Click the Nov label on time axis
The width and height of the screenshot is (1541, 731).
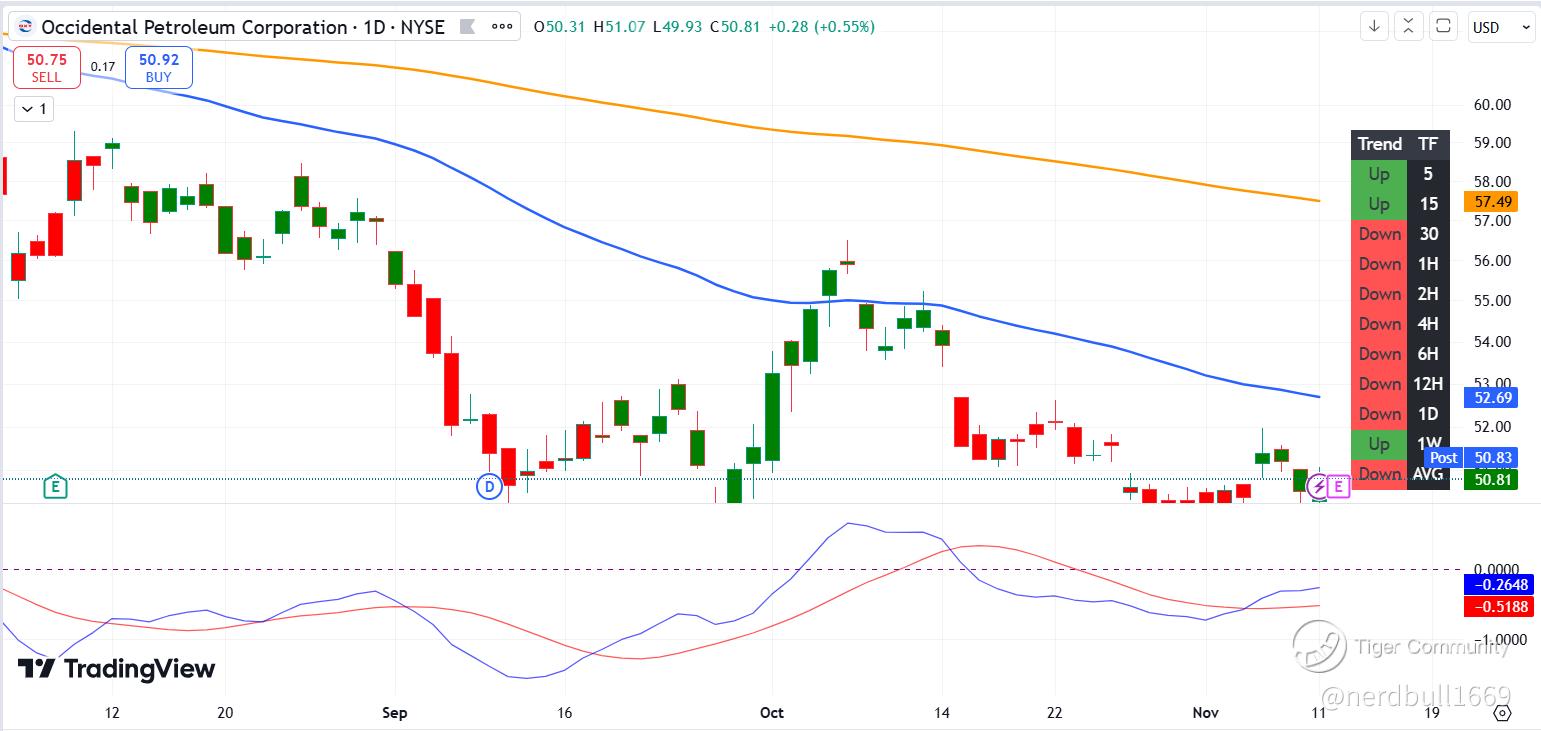pyautogui.click(x=1206, y=713)
